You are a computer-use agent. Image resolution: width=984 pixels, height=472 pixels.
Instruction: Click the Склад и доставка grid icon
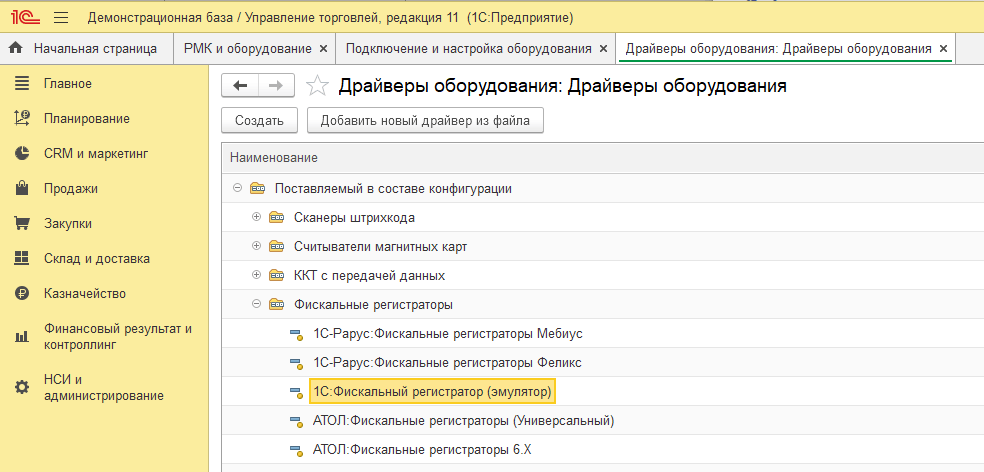(22, 258)
